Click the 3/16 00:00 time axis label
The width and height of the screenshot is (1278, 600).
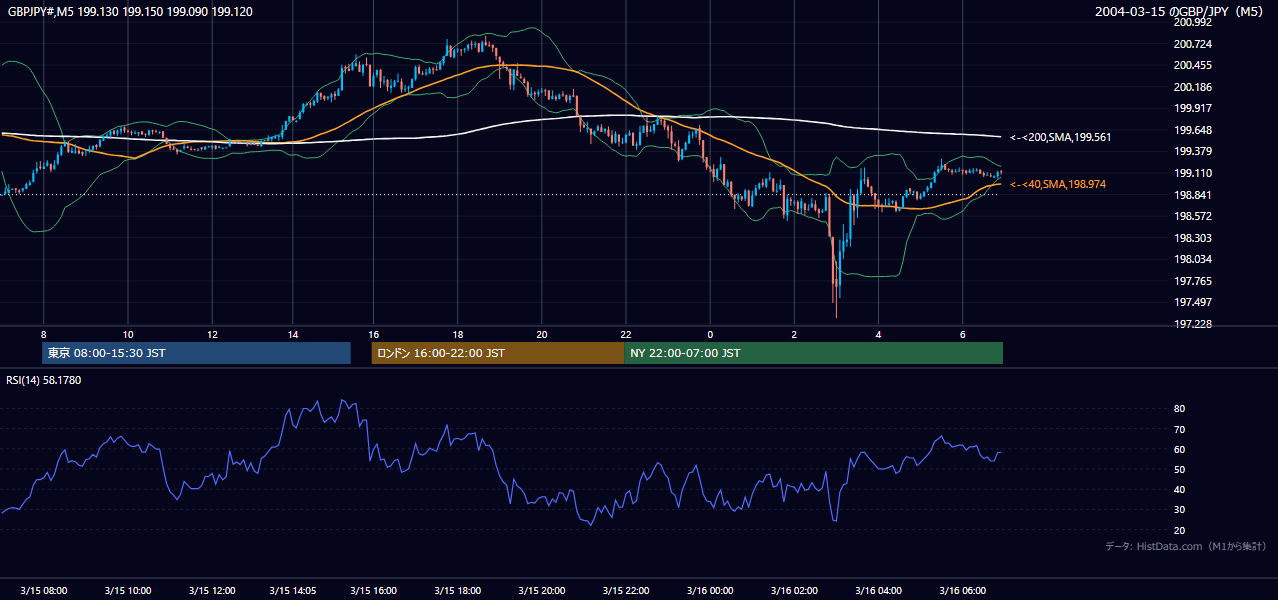pyautogui.click(x=709, y=591)
